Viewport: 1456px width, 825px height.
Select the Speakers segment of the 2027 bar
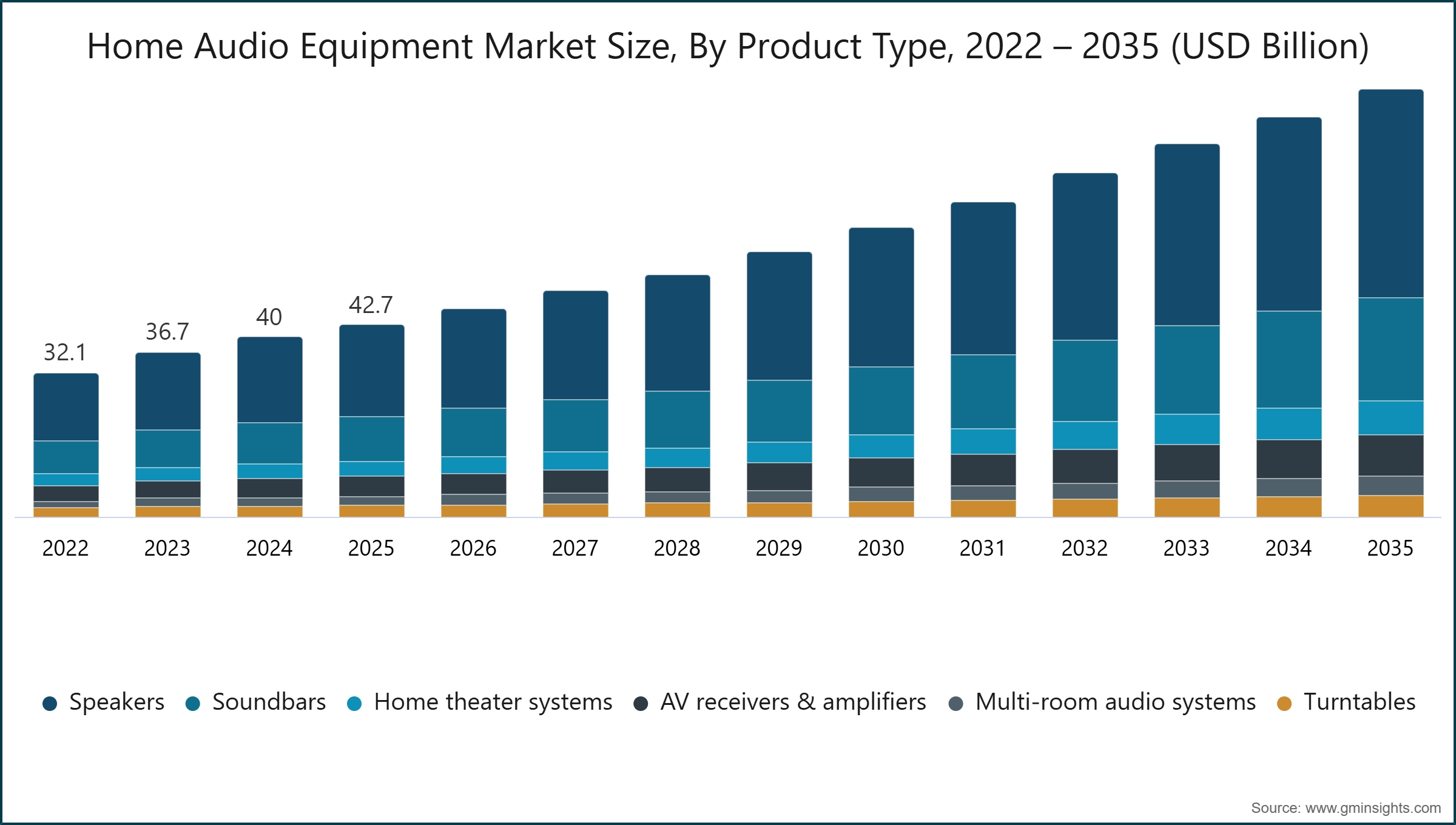point(576,345)
